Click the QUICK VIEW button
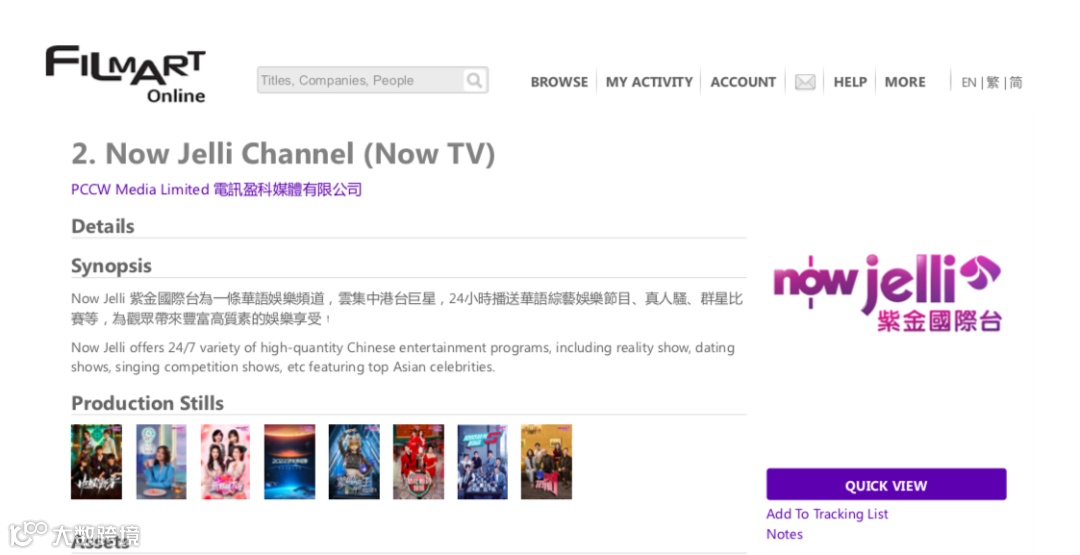The height and width of the screenshot is (555, 1080). click(886, 485)
